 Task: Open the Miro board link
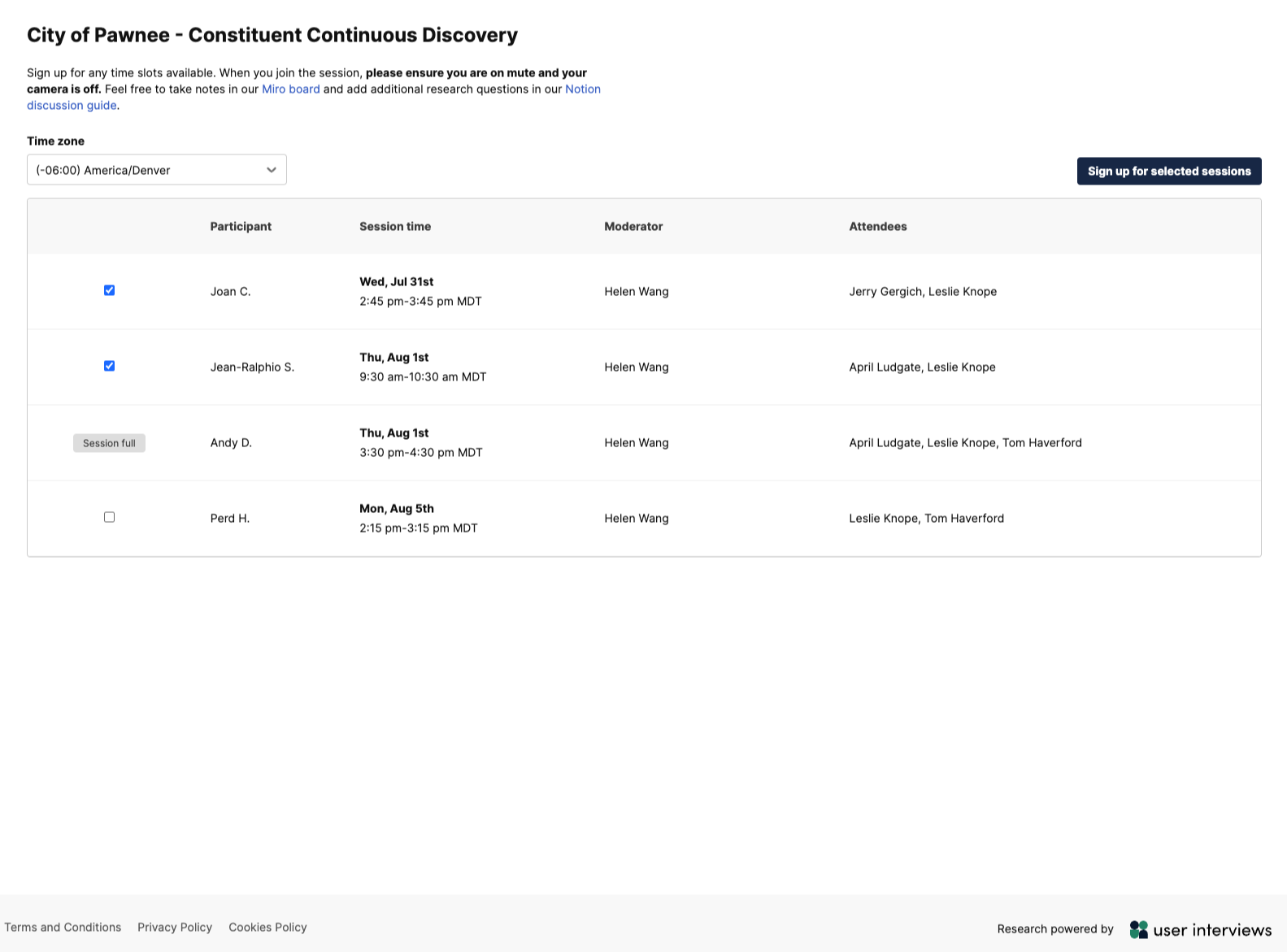(x=291, y=89)
